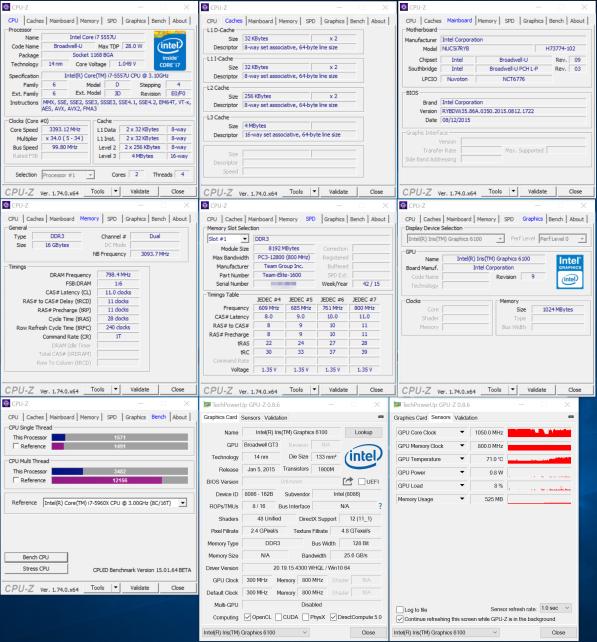Open the GPU selector dropdown in Graphics Card window
The image size is (597, 642).
256,633
